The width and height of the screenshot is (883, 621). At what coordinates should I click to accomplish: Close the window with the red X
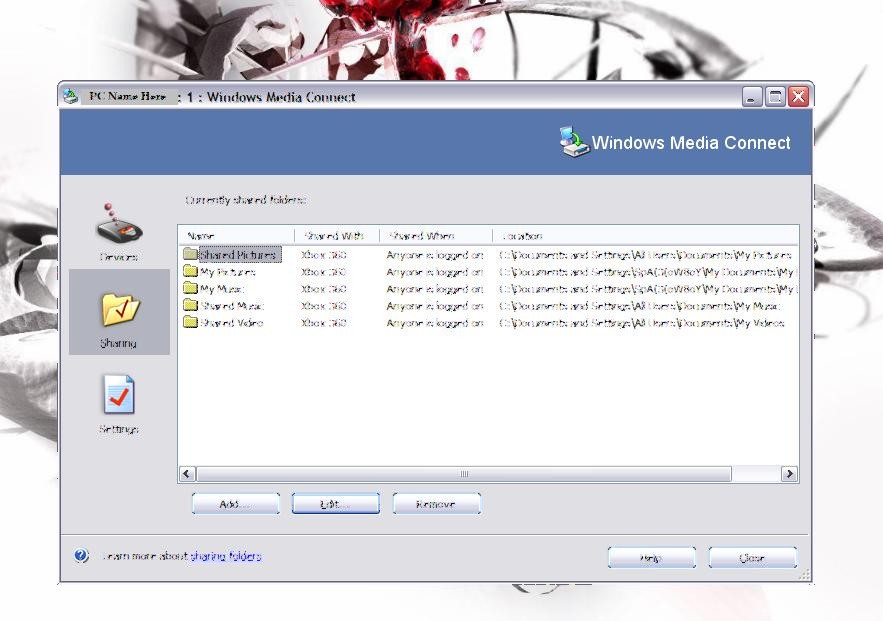[x=799, y=96]
